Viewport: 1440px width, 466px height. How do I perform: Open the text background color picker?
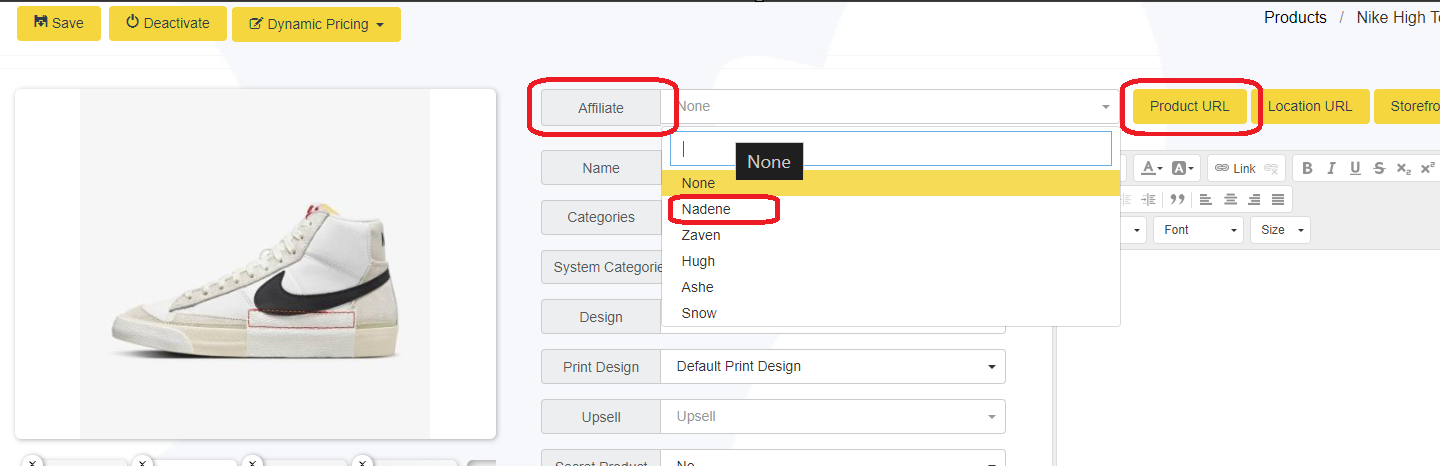point(1183,168)
